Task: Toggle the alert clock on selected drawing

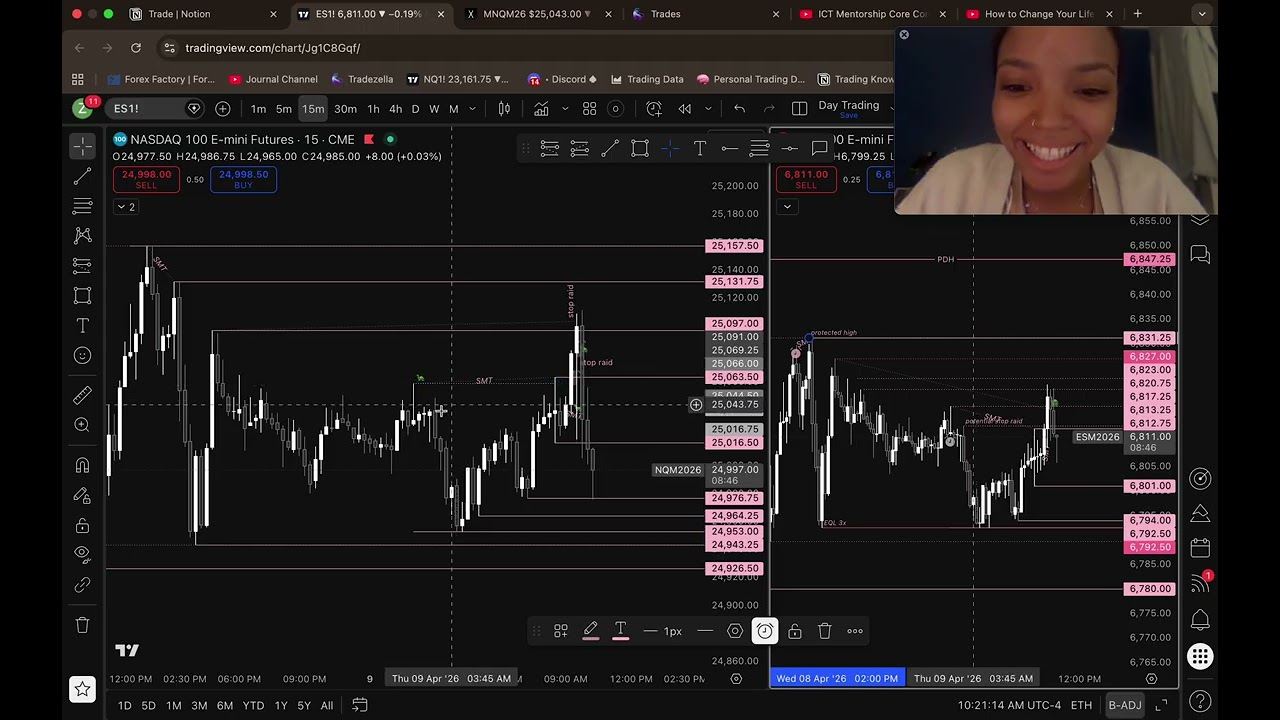Action: pos(765,631)
